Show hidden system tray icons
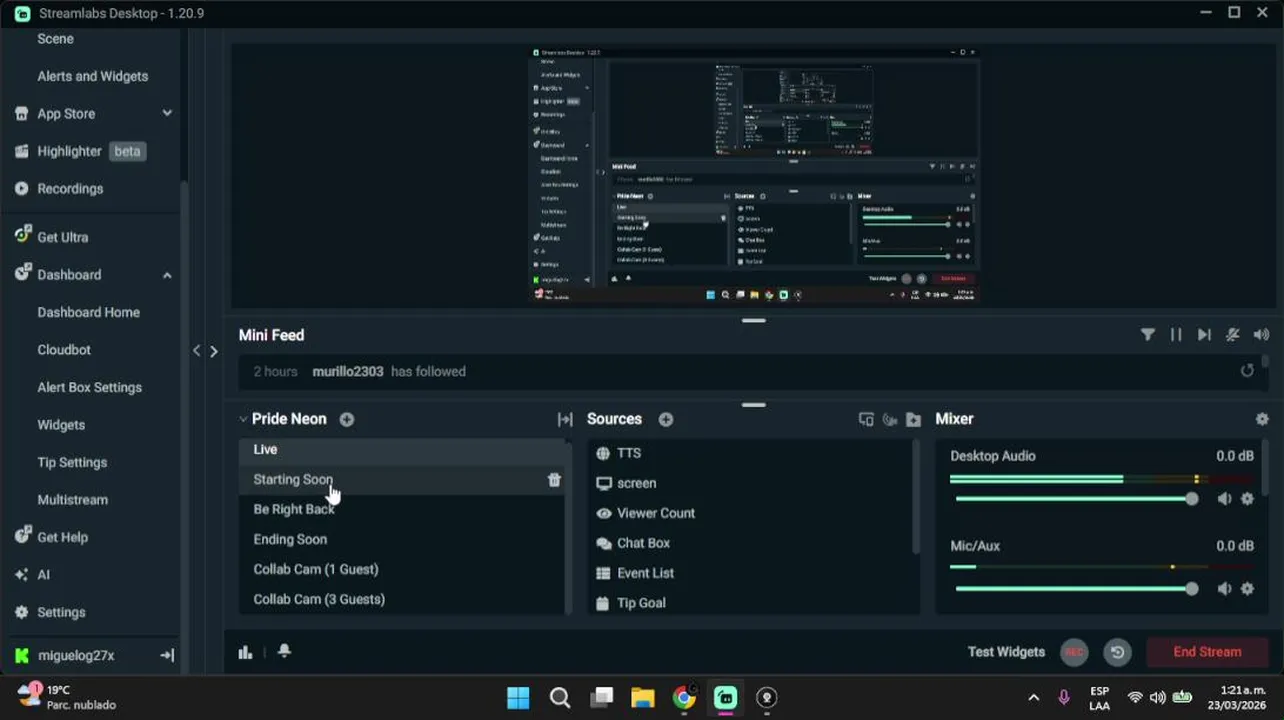This screenshot has height=720, width=1284. [x=1033, y=698]
